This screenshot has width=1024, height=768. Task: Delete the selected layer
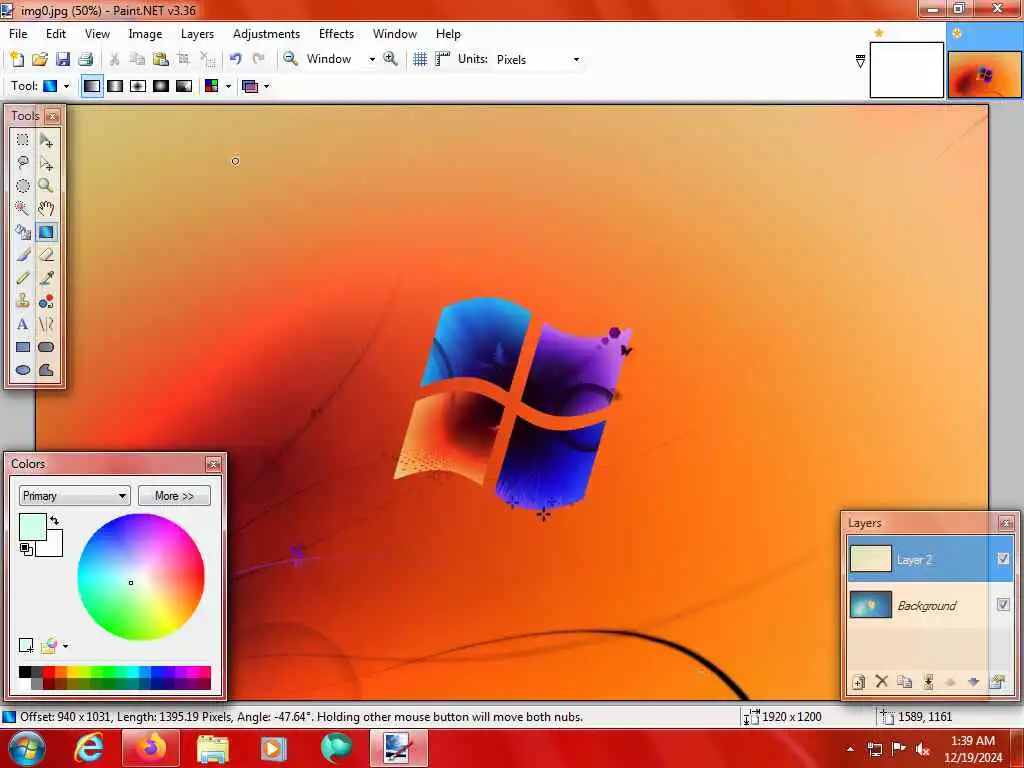pyautogui.click(x=882, y=682)
